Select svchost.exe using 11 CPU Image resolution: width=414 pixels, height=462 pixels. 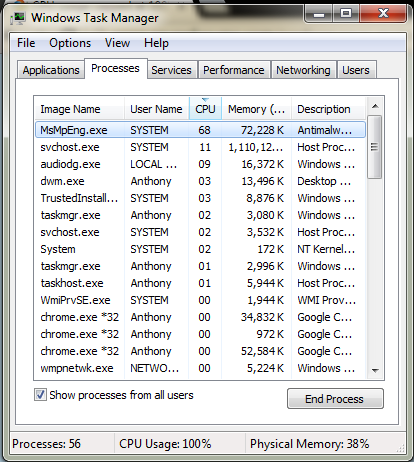[200, 147]
